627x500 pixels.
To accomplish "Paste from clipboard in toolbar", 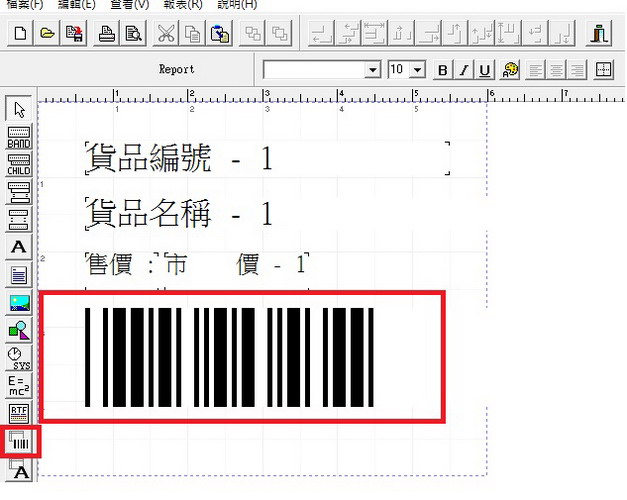I will pyautogui.click(x=220, y=33).
